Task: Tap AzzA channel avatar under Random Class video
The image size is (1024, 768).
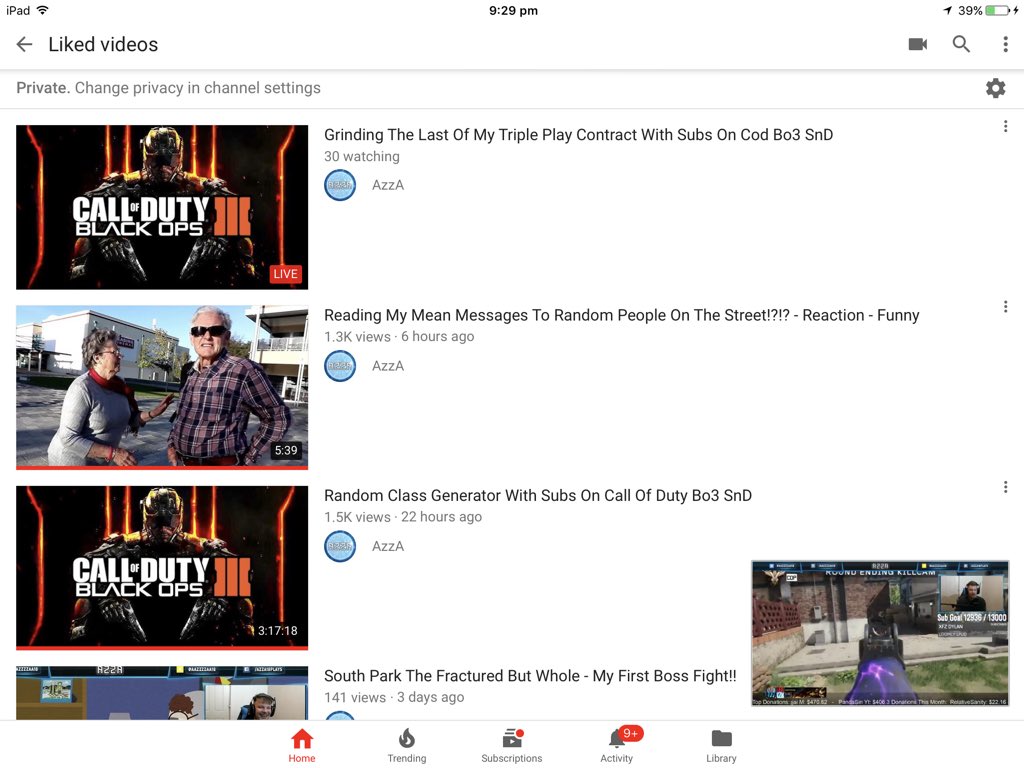Action: (x=340, y=546)
